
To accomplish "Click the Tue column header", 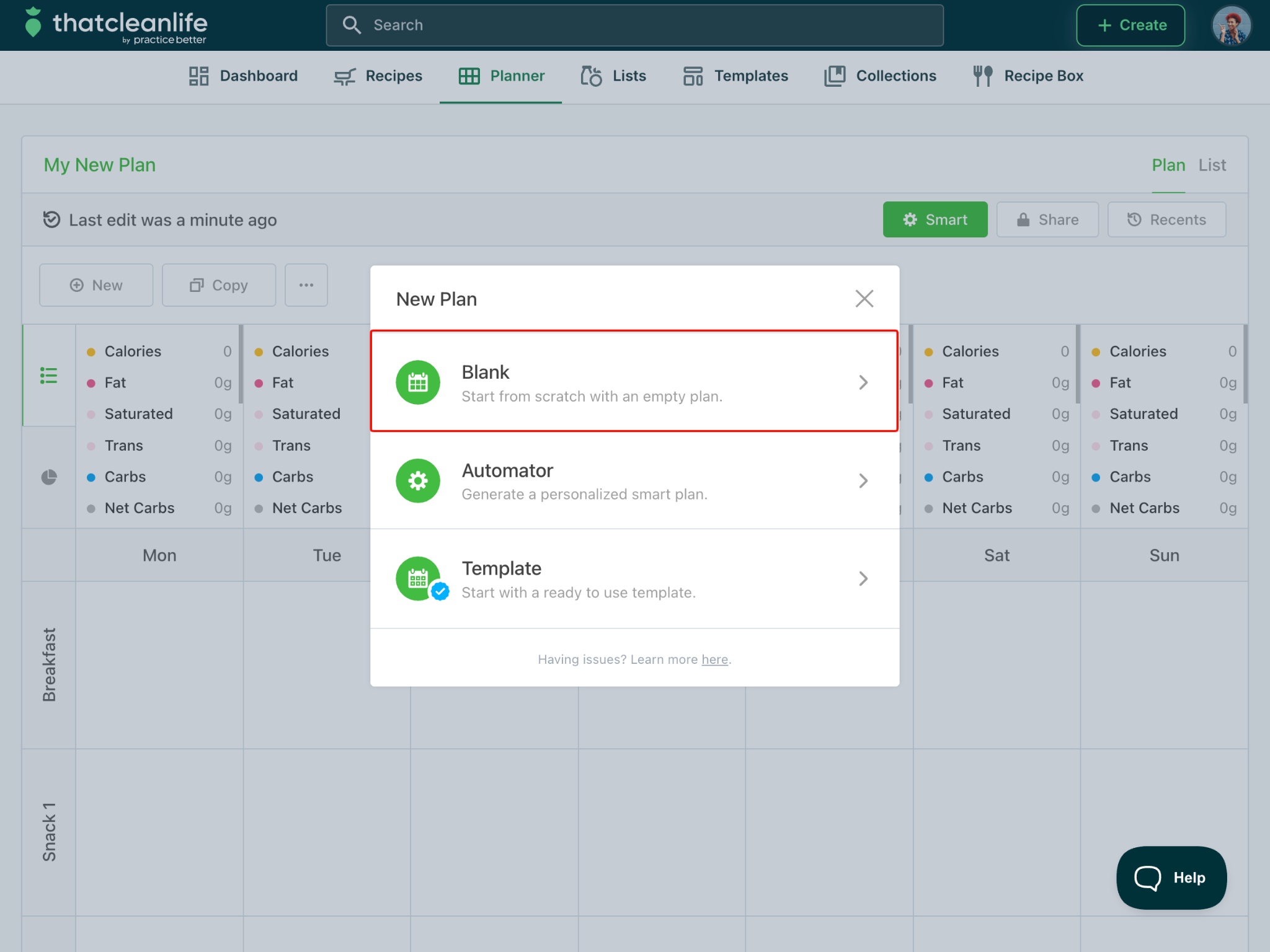I will point(327,555).
